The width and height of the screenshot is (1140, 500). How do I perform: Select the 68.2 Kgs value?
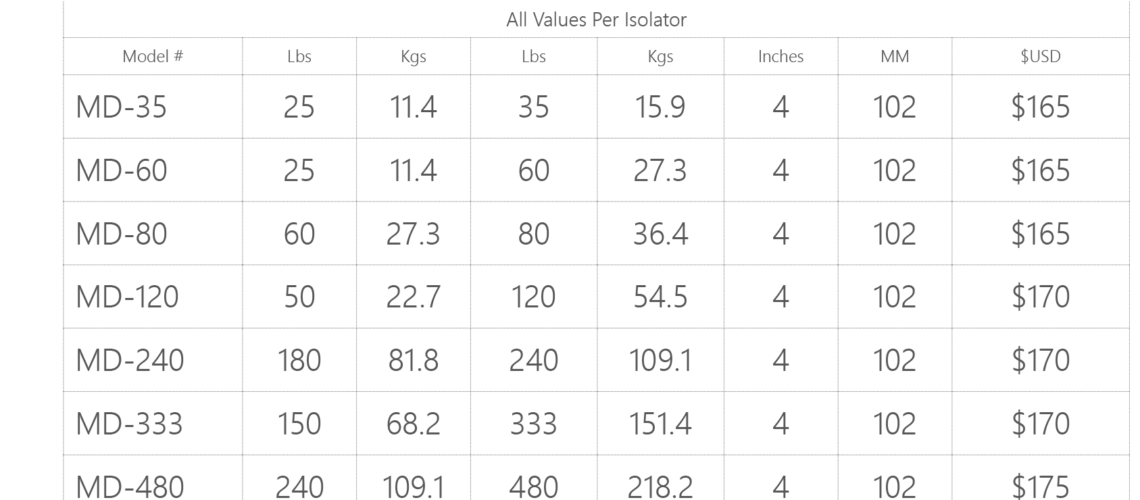413,424
